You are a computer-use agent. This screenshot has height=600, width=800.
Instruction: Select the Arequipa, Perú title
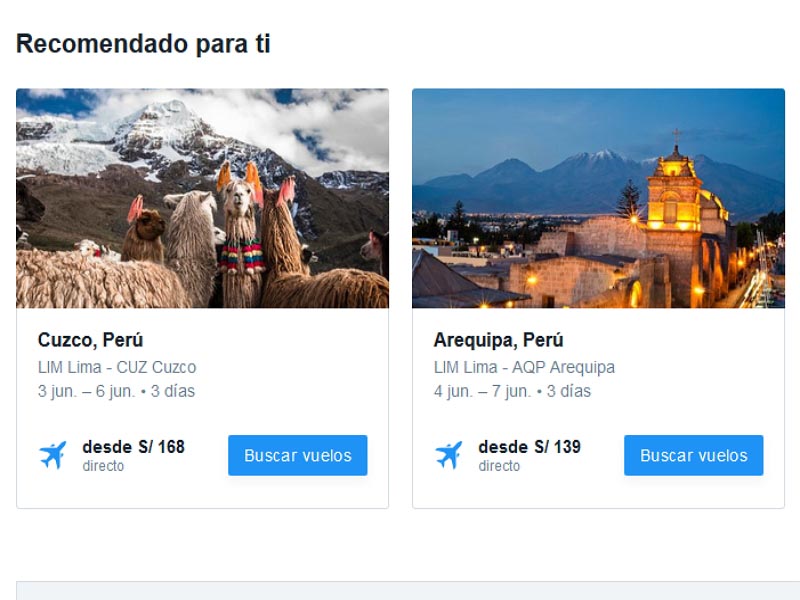point(498,340)
